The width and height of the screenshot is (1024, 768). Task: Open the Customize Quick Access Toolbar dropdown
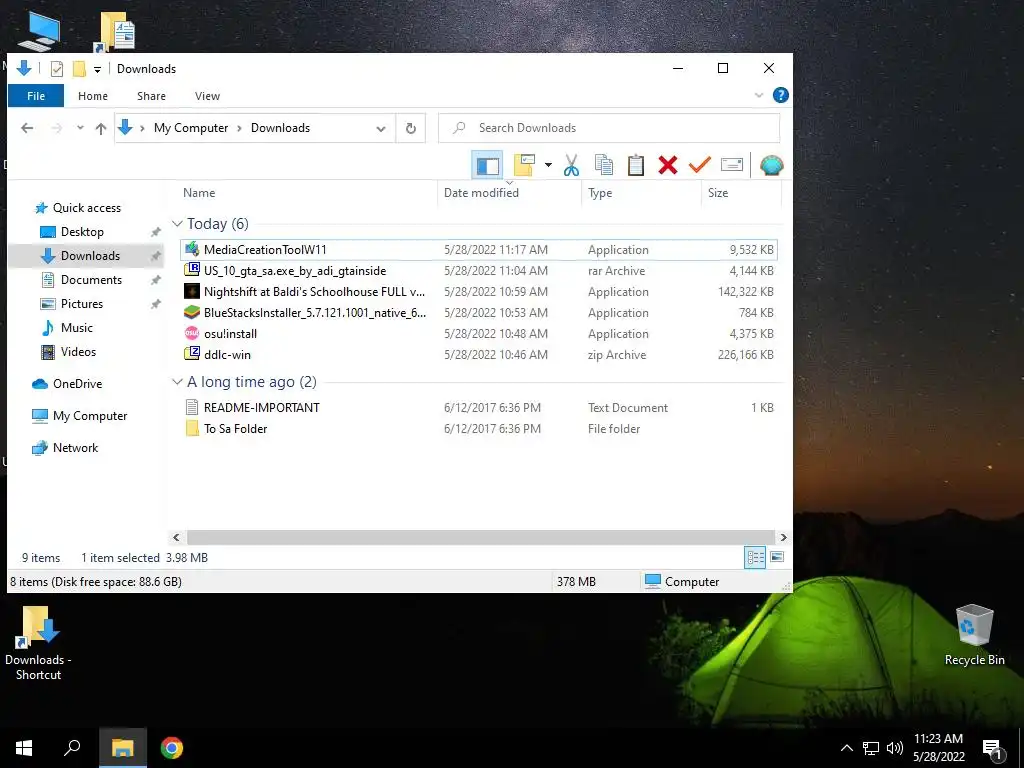(97, 69)
